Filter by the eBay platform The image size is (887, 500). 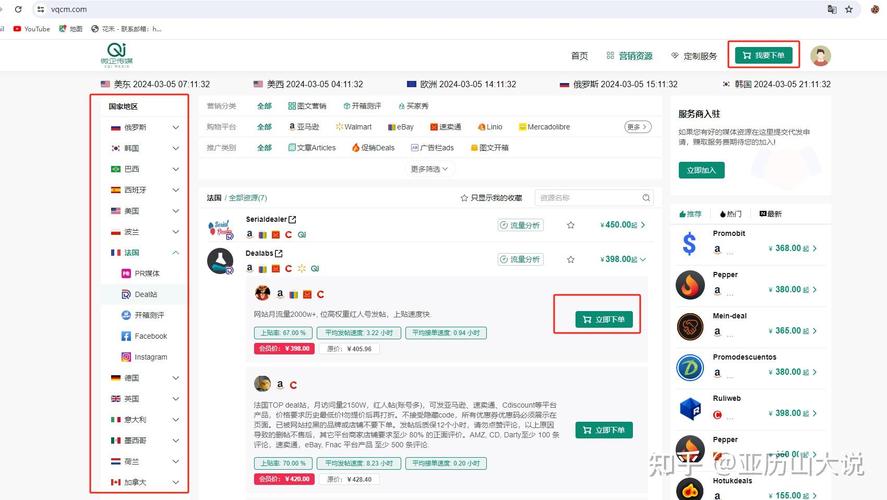click(x=401, y=127)
